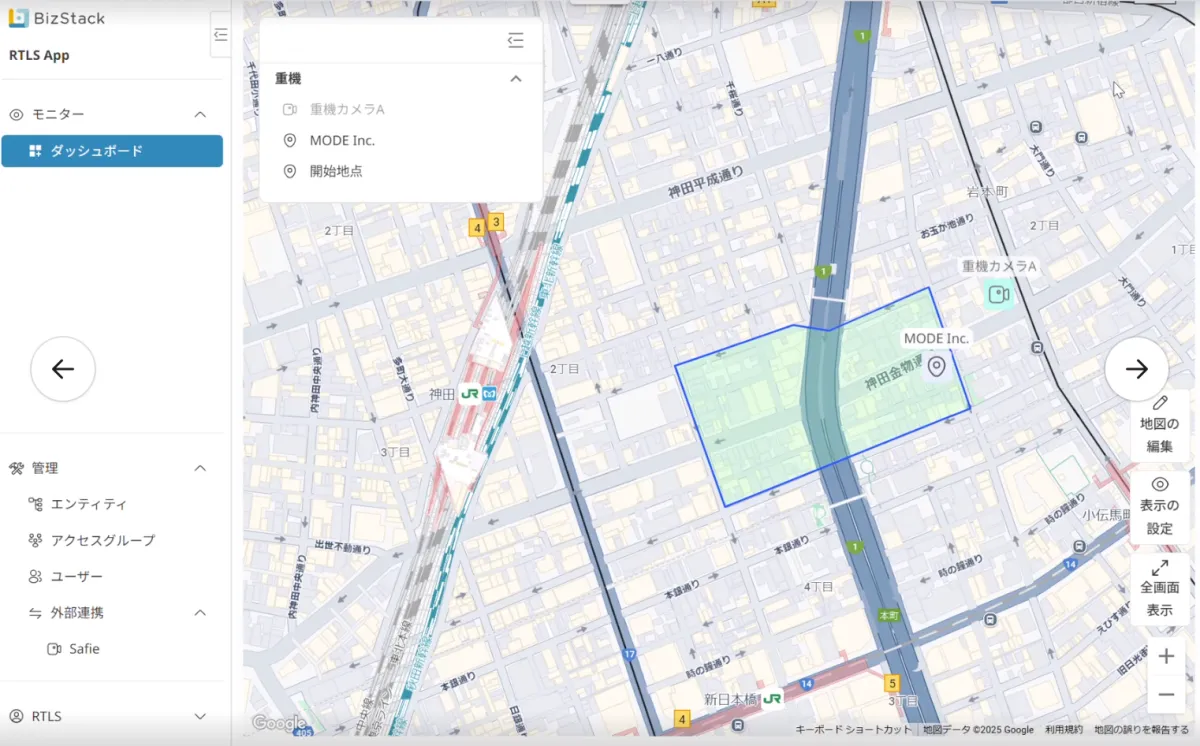The image size is (1200, 746).
Task: Go to next view with right arrow
Action: pos(1137,369)
